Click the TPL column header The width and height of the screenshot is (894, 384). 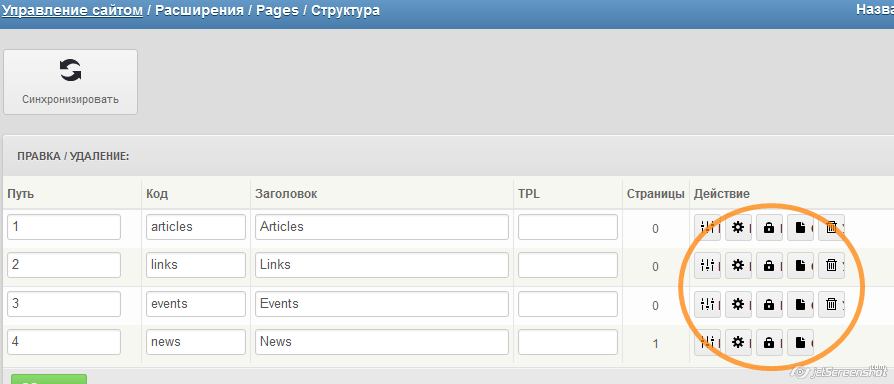pyautogui.click(x=529, y=194)
